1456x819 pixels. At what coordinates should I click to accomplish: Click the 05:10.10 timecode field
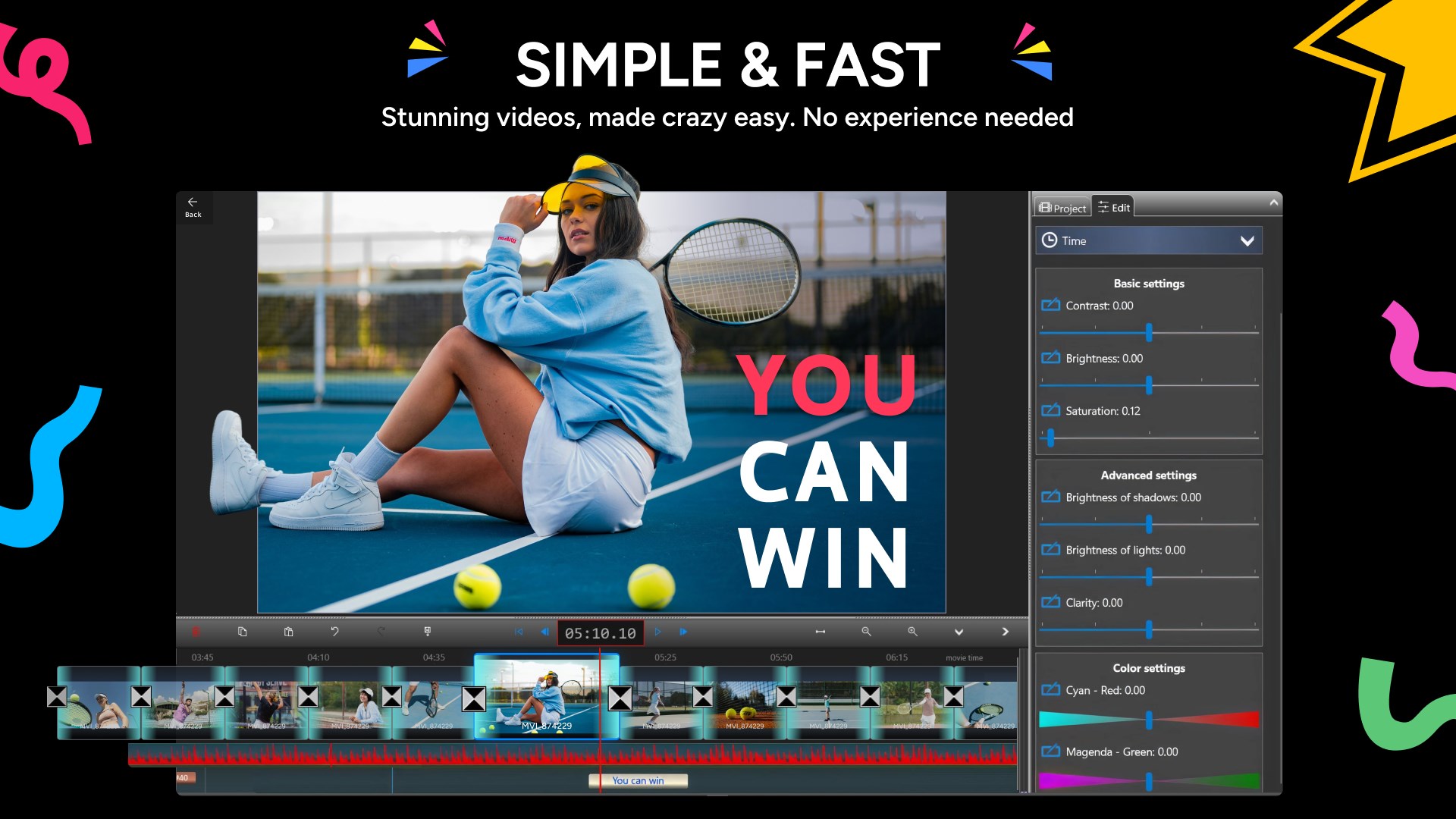(x=601, y=632)
